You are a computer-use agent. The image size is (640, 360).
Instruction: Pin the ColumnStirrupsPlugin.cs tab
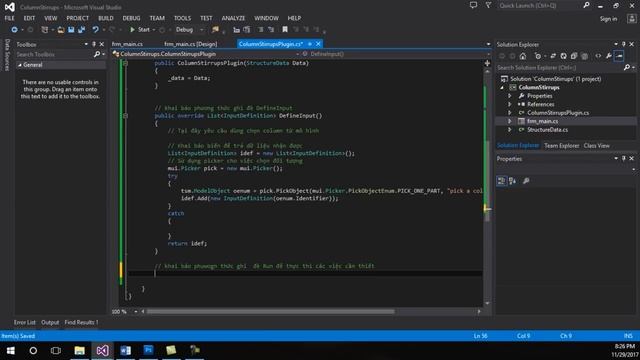(310, 44)
